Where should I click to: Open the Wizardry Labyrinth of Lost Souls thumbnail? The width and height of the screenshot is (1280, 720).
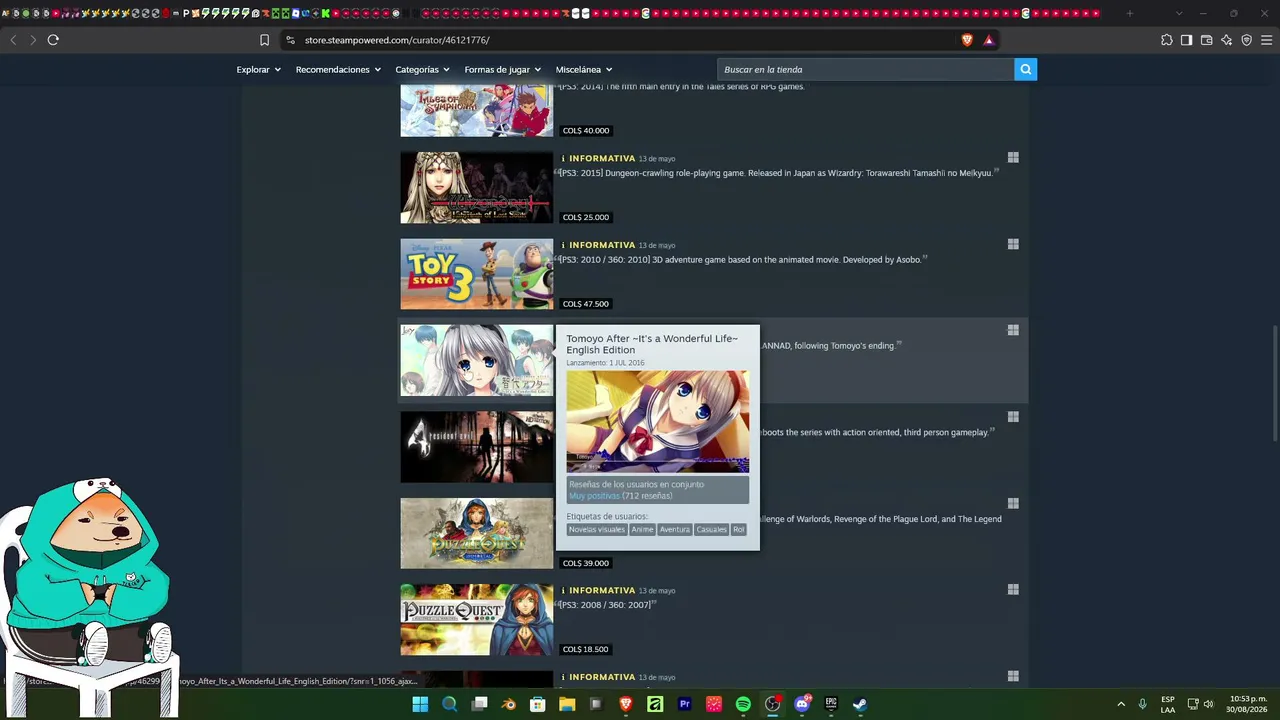tap(477, 187)
